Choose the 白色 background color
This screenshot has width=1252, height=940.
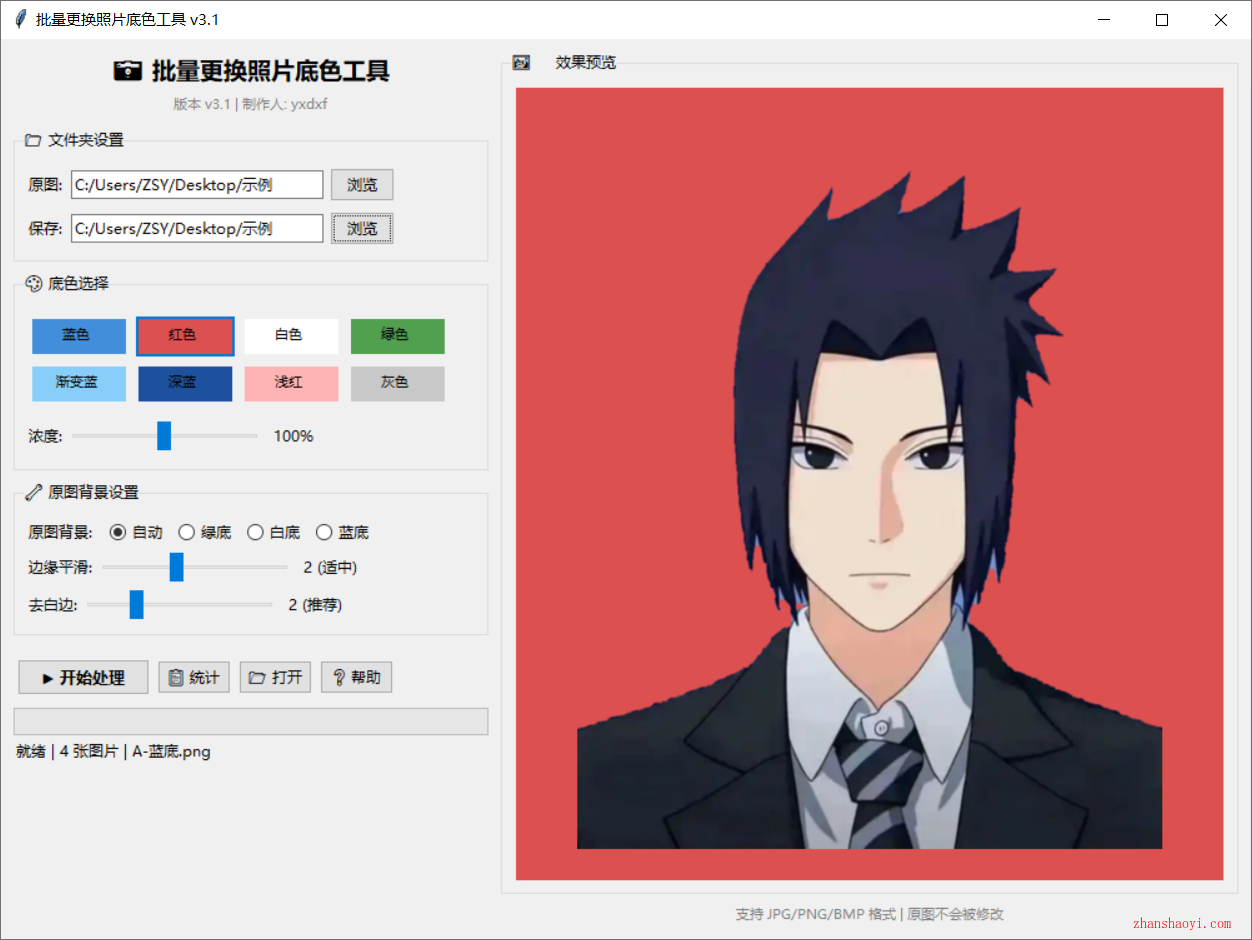click(291, 336)
